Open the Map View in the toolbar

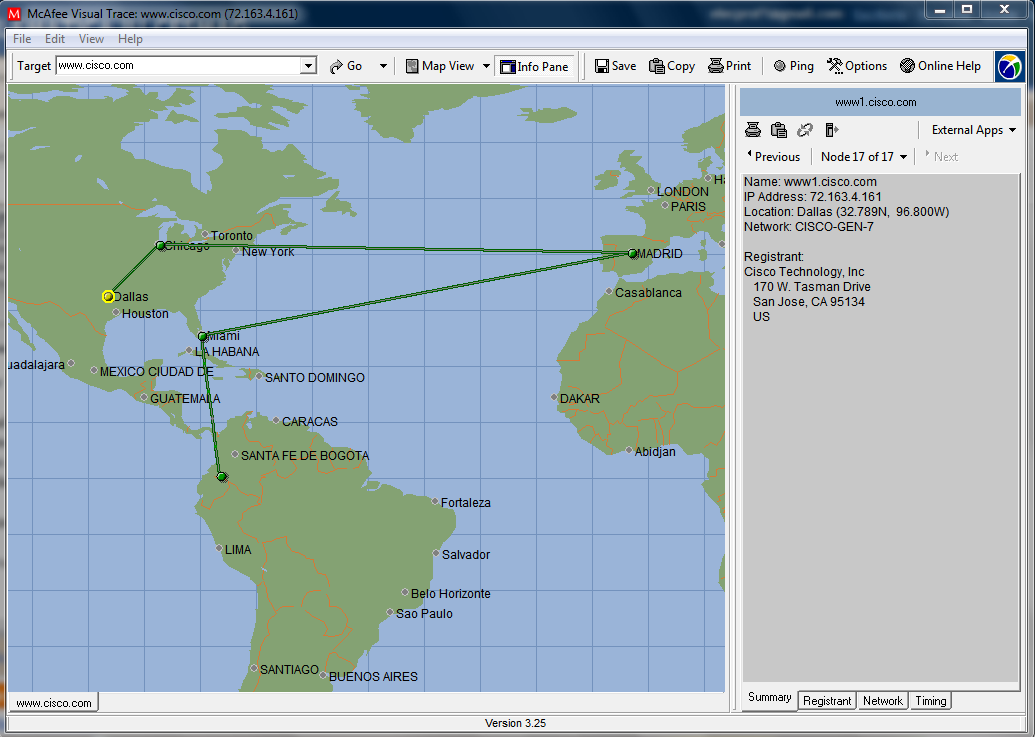click(x=440, y=66)
